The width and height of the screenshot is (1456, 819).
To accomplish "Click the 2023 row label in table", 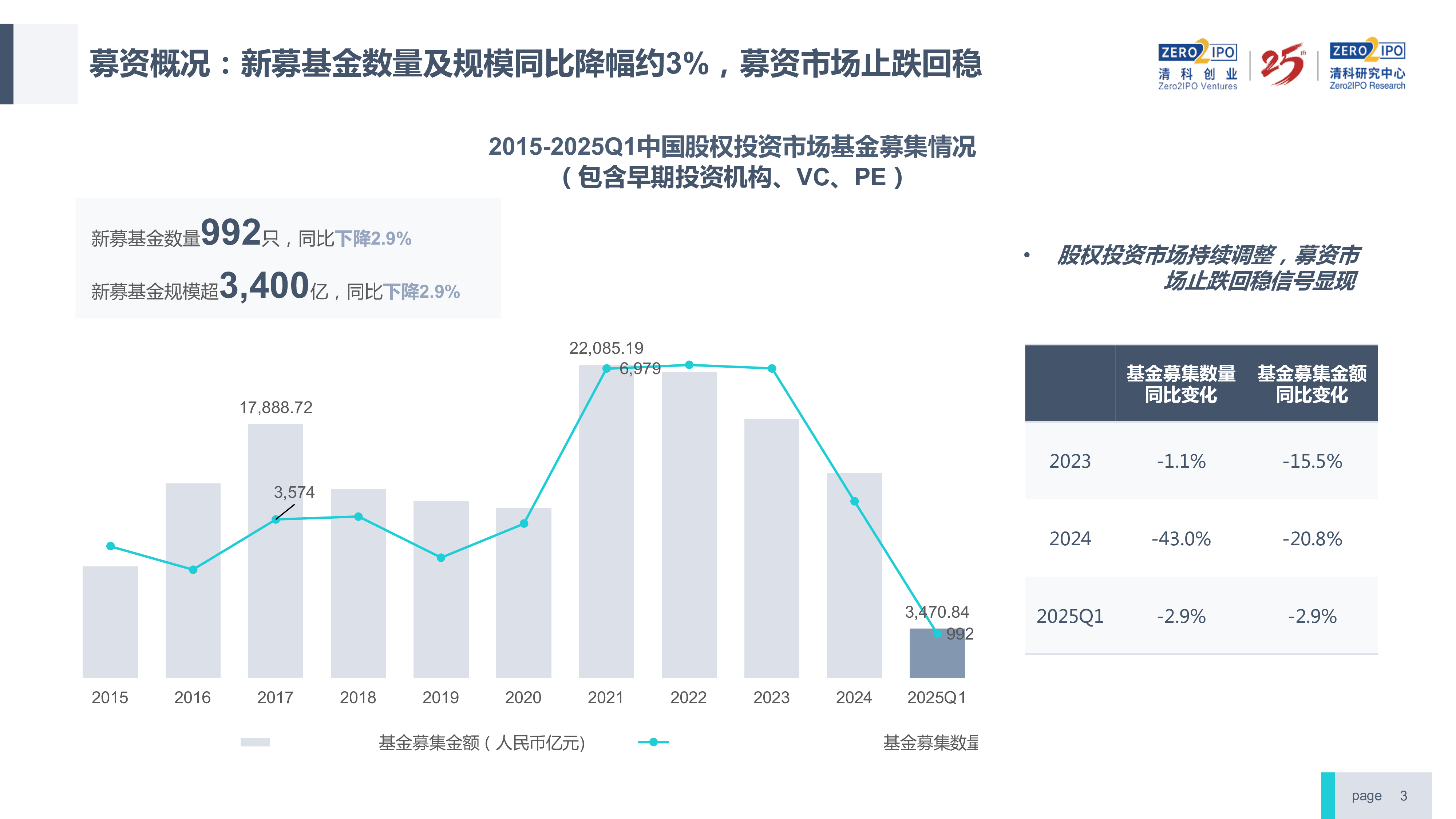I will pyautogui.click(x=1070, y=461).
